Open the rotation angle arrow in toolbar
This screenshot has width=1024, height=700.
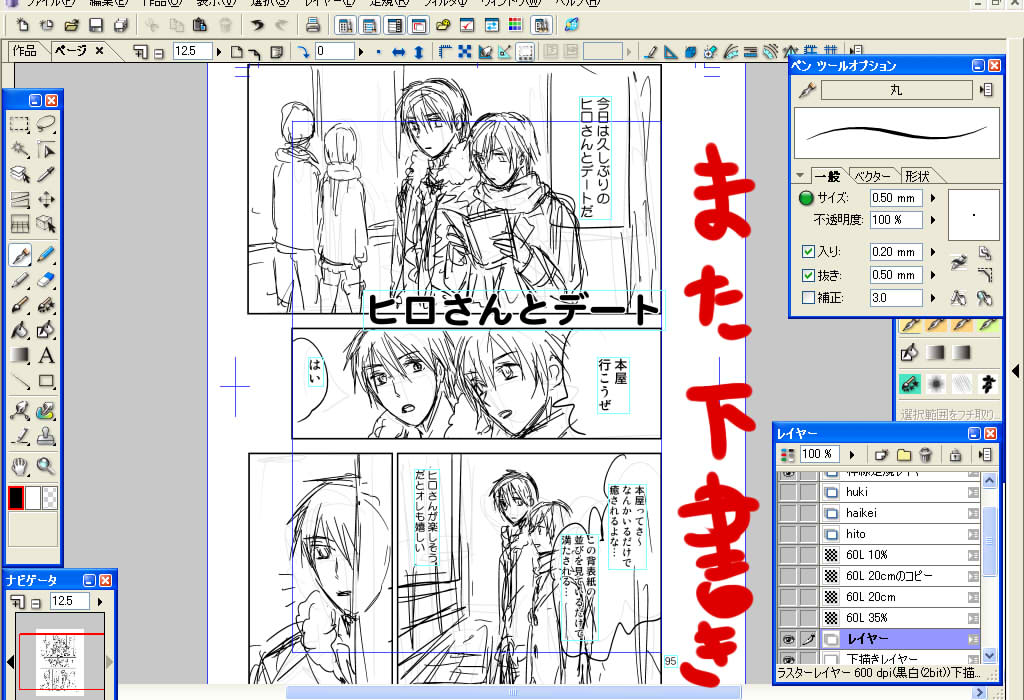[360, 52]
